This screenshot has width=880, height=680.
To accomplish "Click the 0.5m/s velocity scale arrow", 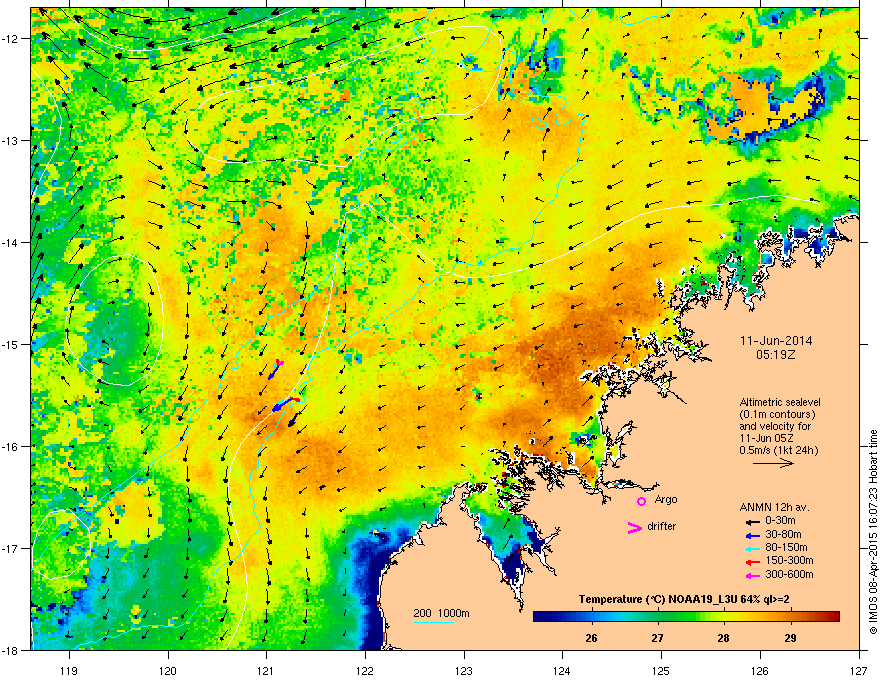I will tap(773, 463).
